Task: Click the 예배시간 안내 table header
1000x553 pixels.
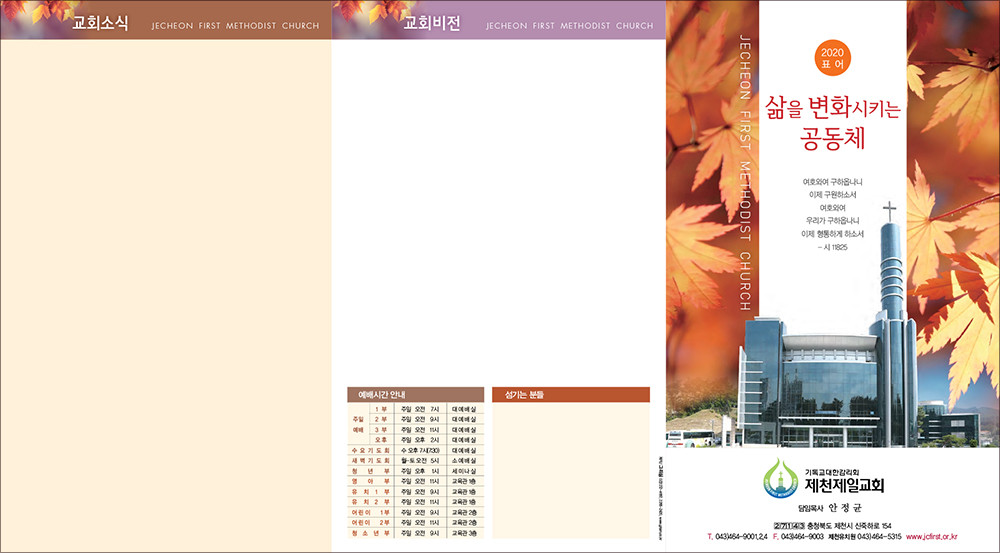Action: [x=380, y=394]
